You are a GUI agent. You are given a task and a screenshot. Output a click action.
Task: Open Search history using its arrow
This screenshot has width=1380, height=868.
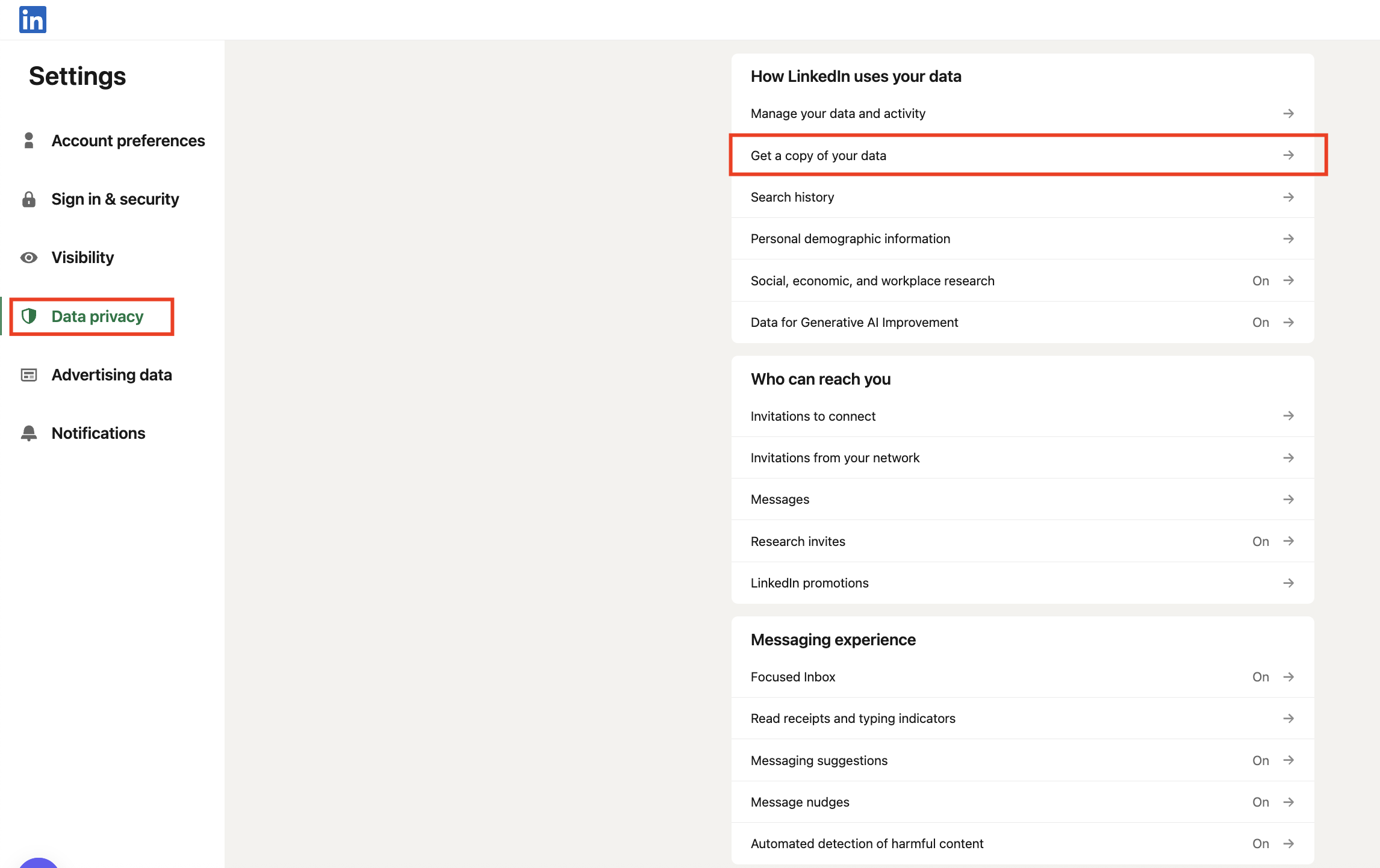point(1288,197)
